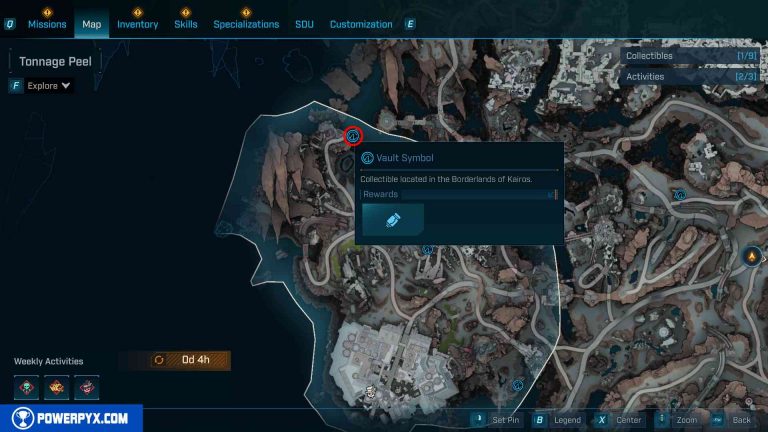Click the B key icon for Legend

[x=539, y=420]
